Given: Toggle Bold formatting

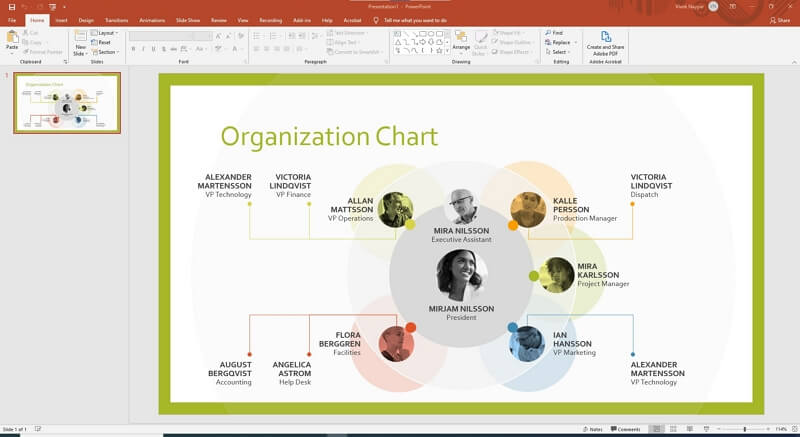Looking at the screenshot, I should click(134, 49).
